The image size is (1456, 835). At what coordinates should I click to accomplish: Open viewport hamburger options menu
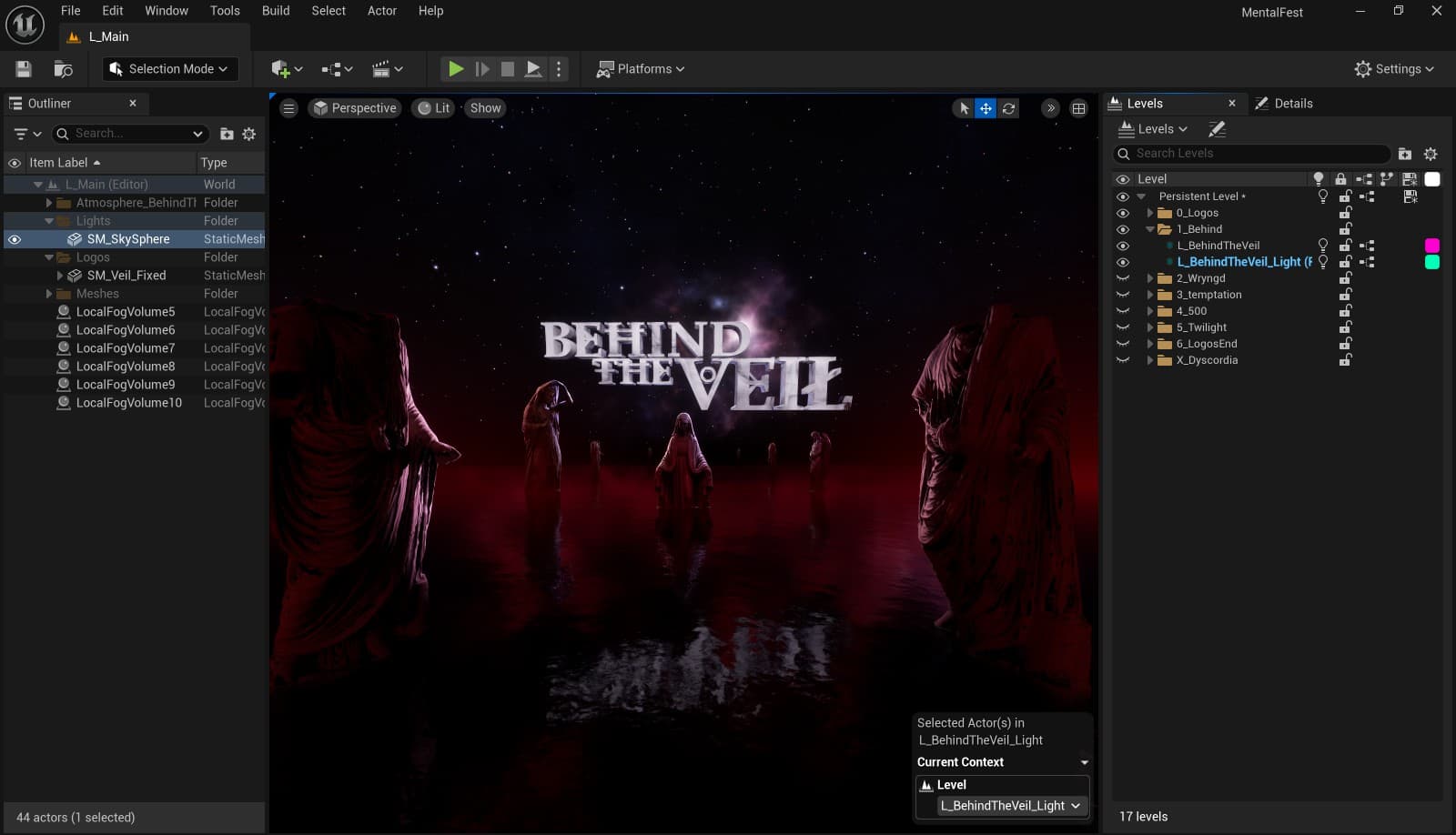(x=288, y=108)
